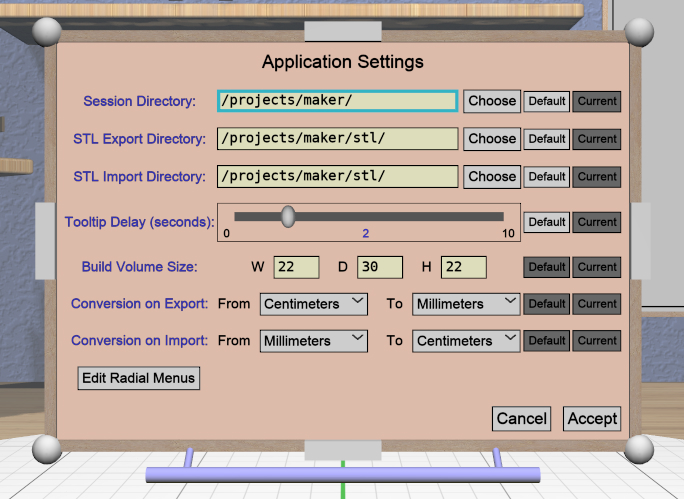
Task: Reset Session Directory using Default button
Action: pos(547,101)
